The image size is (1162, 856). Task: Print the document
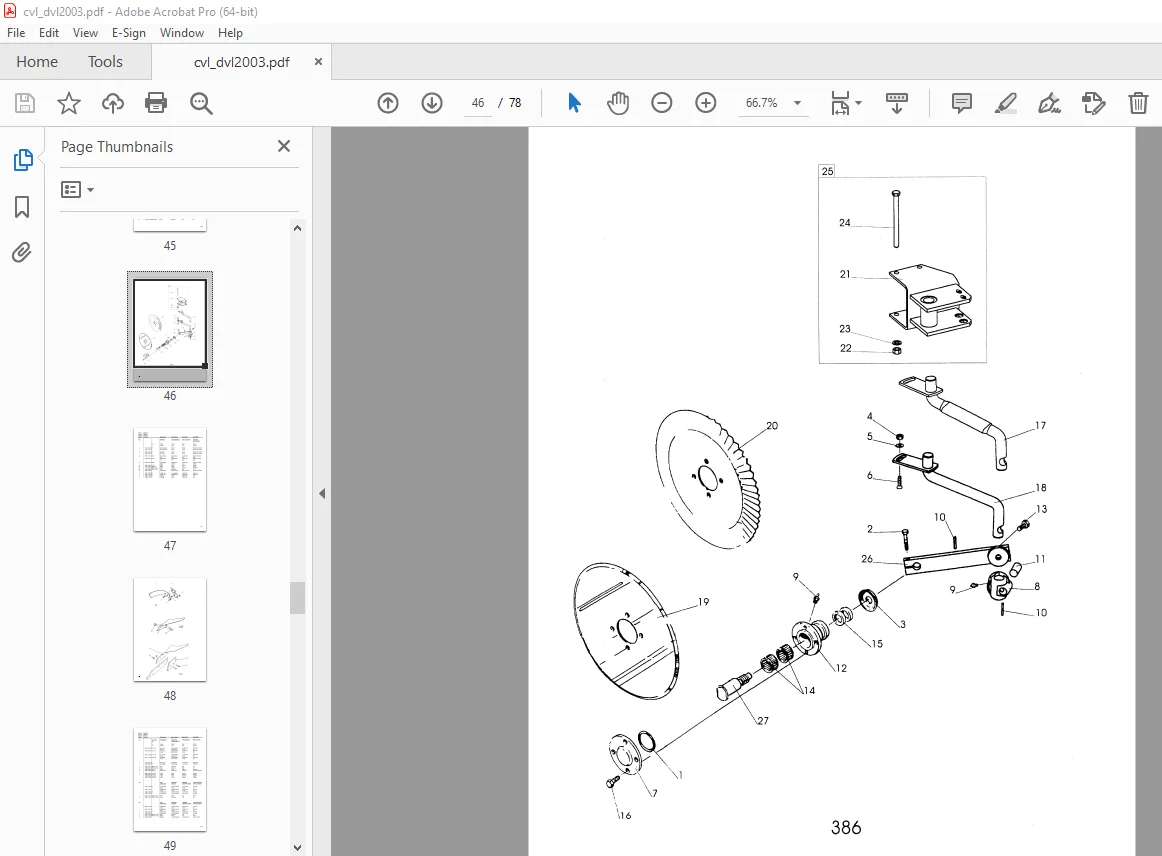[x=156, y=103]
